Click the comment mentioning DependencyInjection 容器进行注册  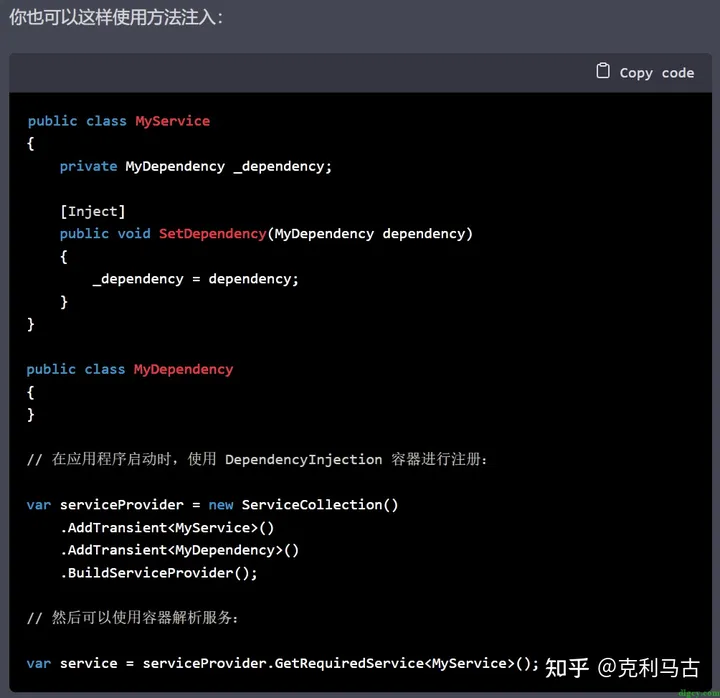pos(256,459)
